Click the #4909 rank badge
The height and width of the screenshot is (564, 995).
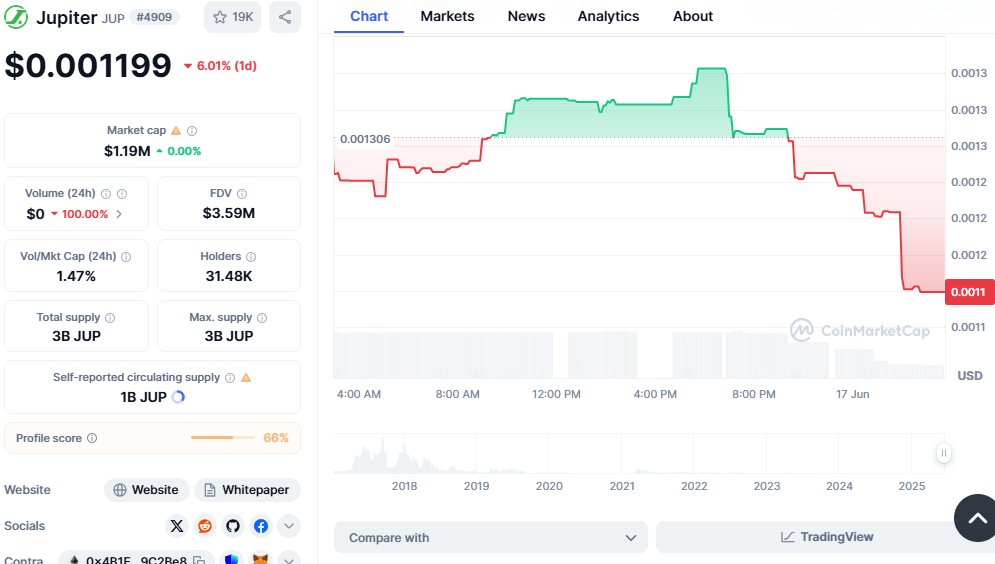click(154, 17)
